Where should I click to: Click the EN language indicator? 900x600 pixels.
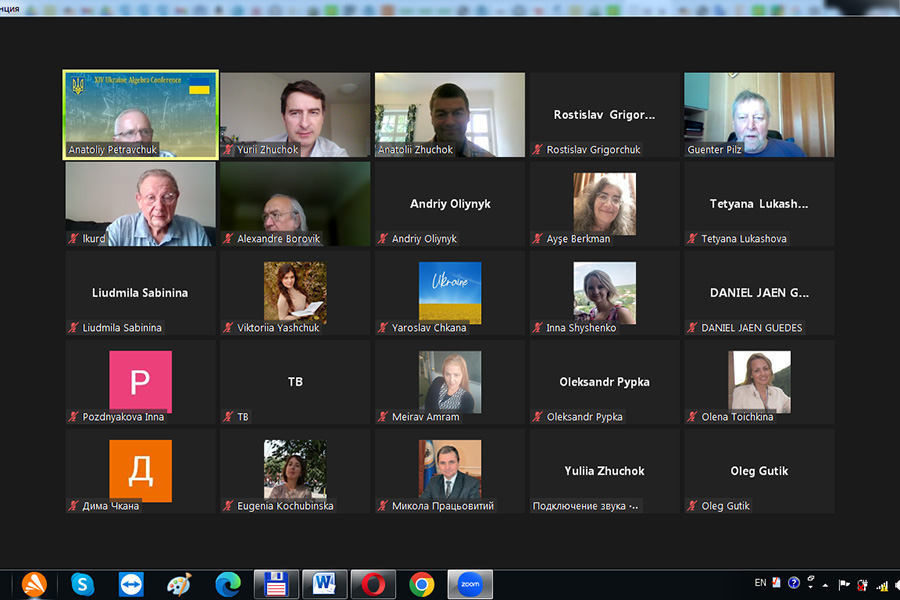click(x=760, y=583)
